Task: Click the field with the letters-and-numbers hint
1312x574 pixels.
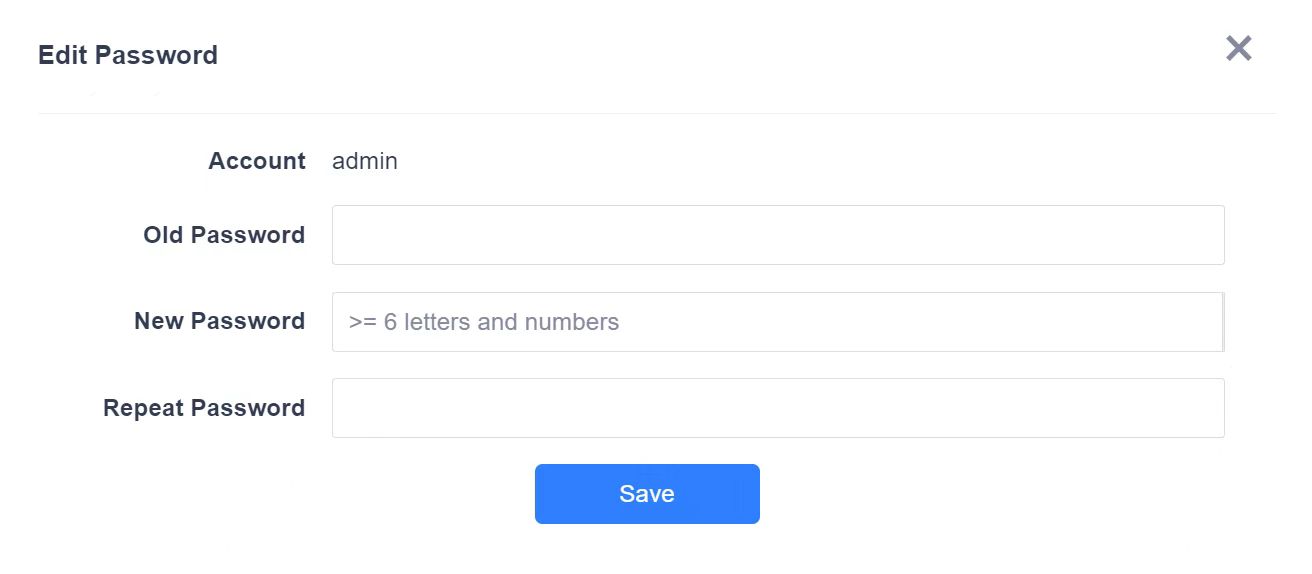Action: [777, 322]
